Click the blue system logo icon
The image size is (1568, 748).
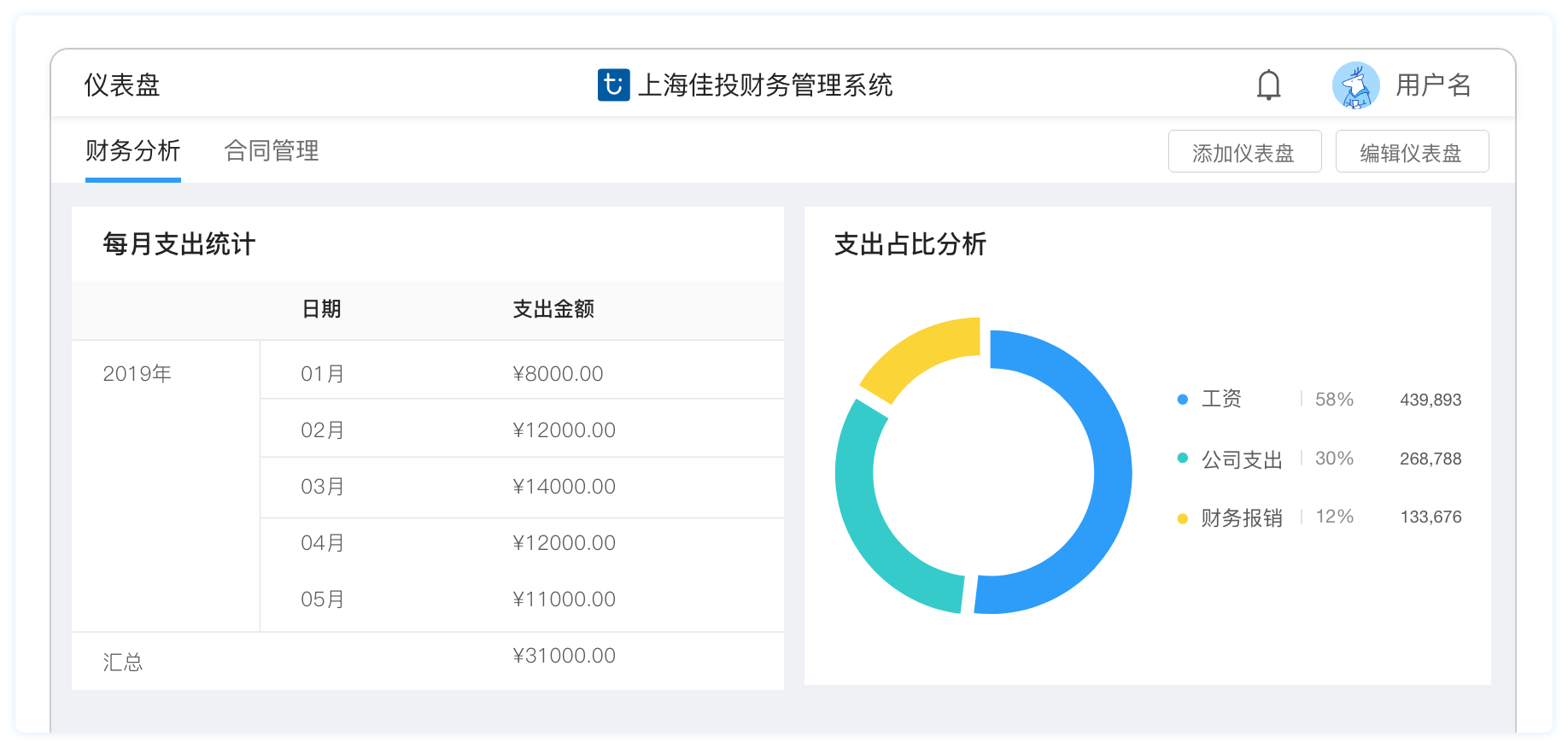(613, 85)
